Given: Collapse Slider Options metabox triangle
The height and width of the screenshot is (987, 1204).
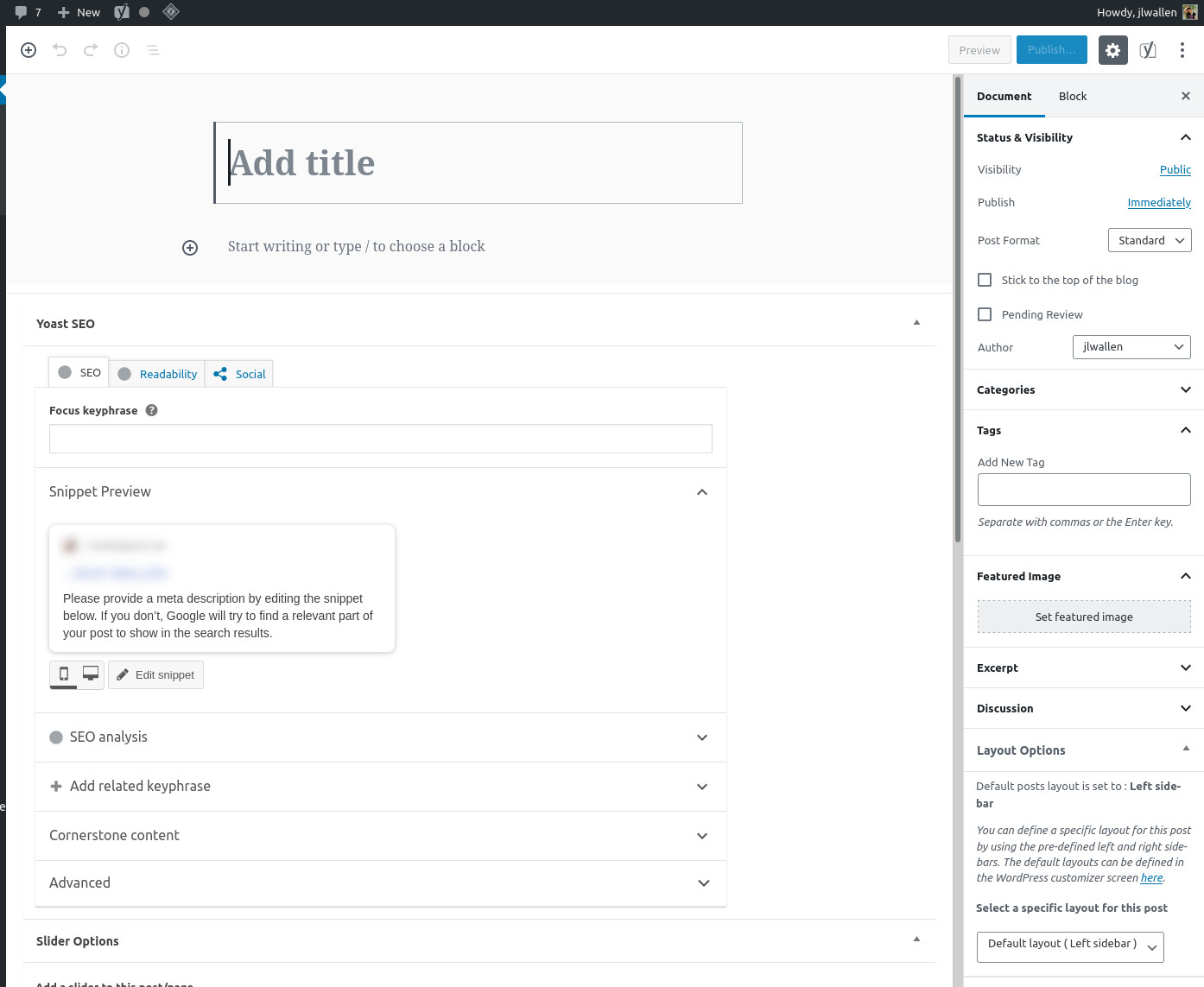Looking at the screenshot, I should 916,940.
